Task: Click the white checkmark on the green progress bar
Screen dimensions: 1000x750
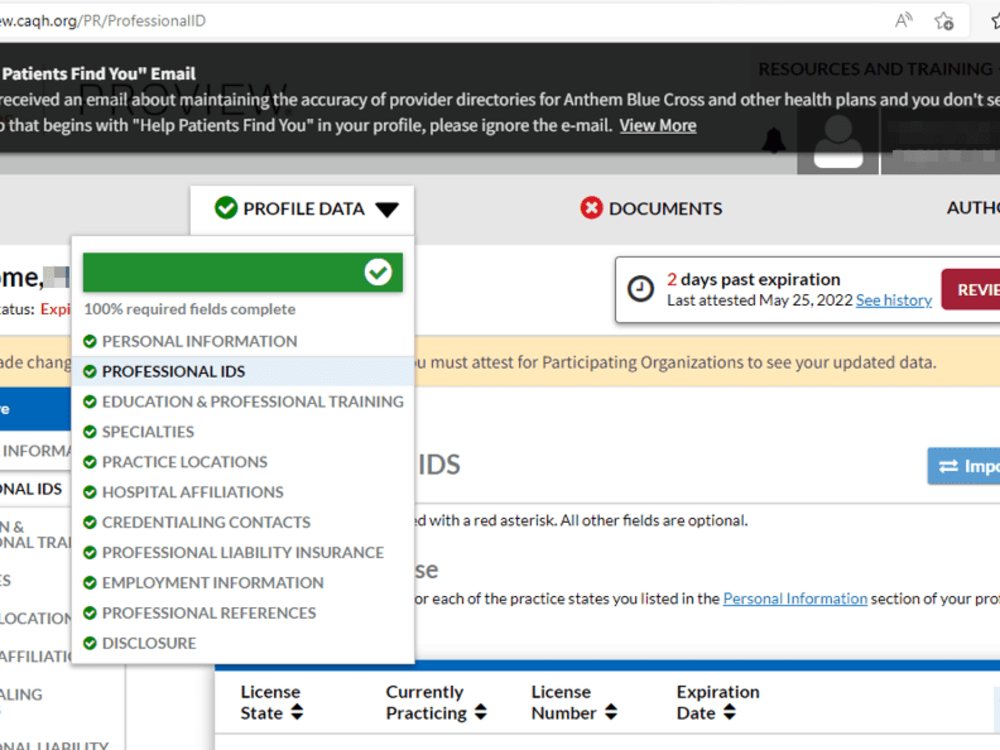Action: click(378, 272)
